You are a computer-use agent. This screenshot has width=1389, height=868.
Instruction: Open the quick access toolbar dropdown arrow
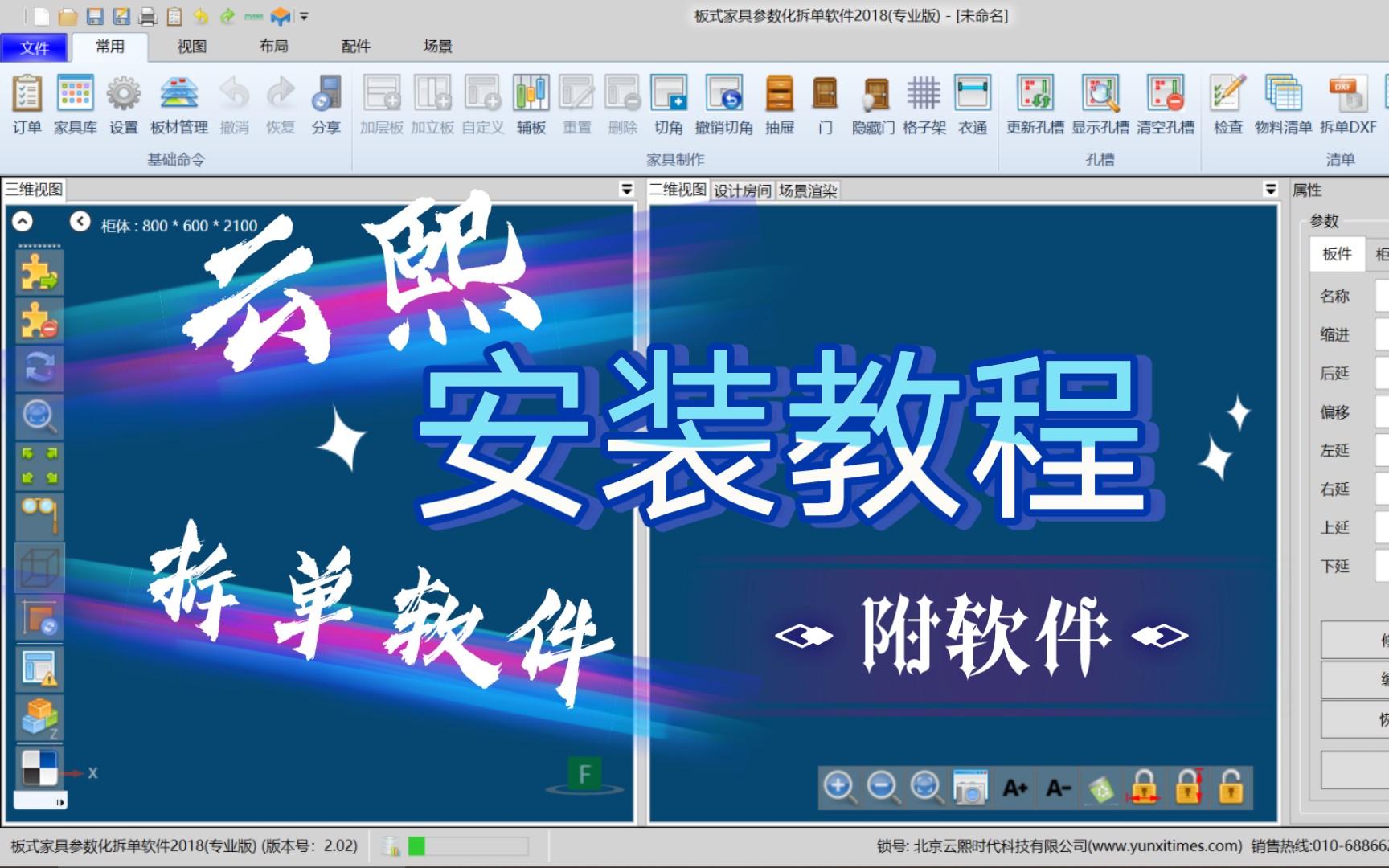[x=304, y=14]
